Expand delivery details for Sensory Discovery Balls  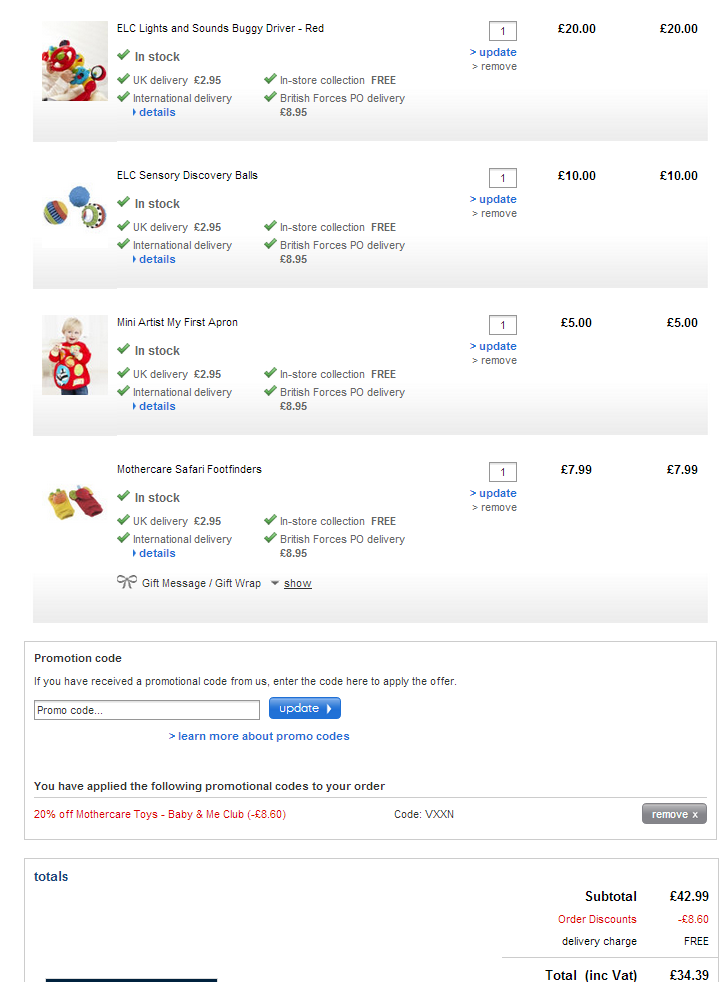(156, 260)
